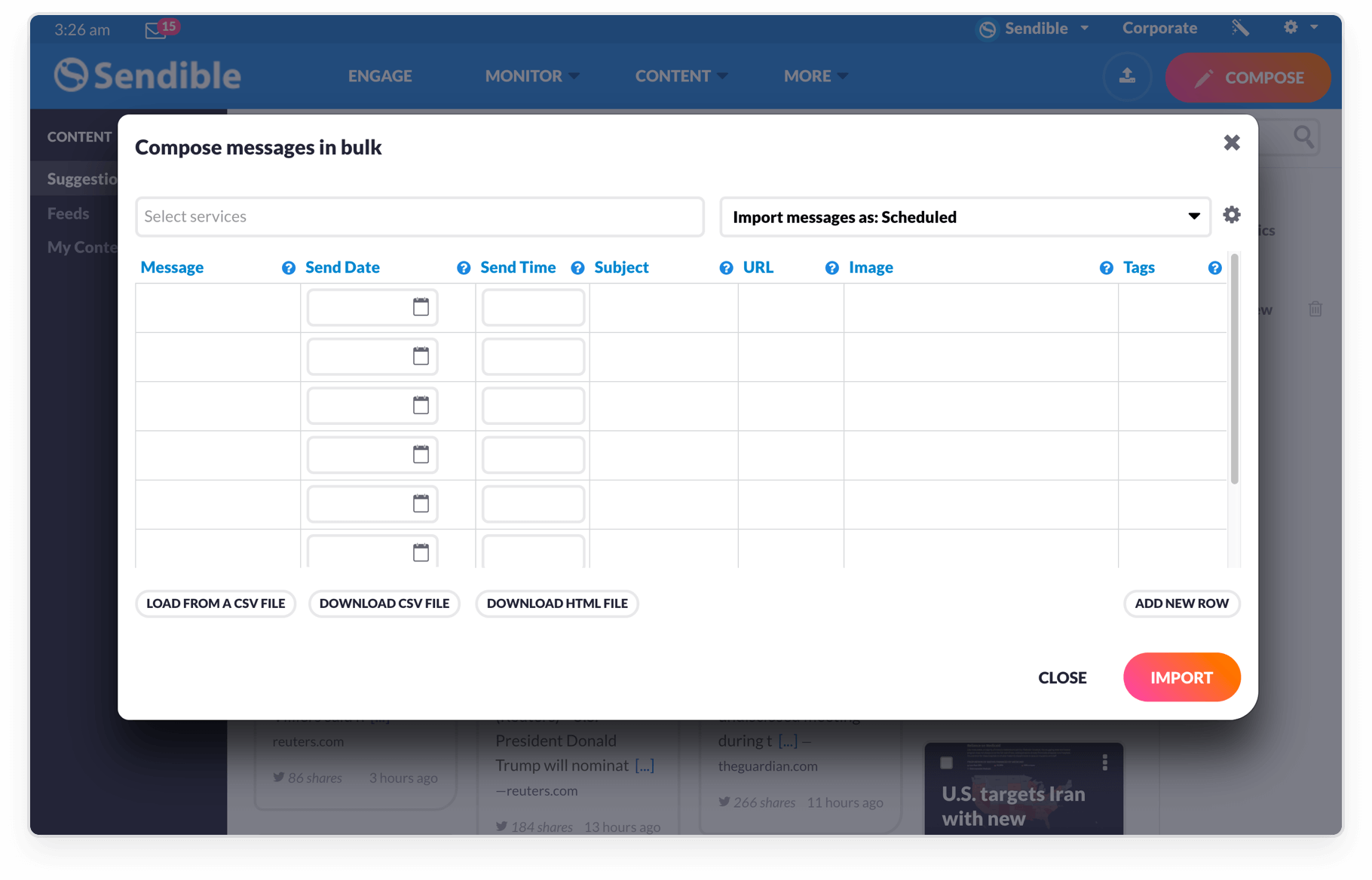Open the upload icon beside Compose
The width and height of the screenshot is (1372, 880).
point(1127,76)
